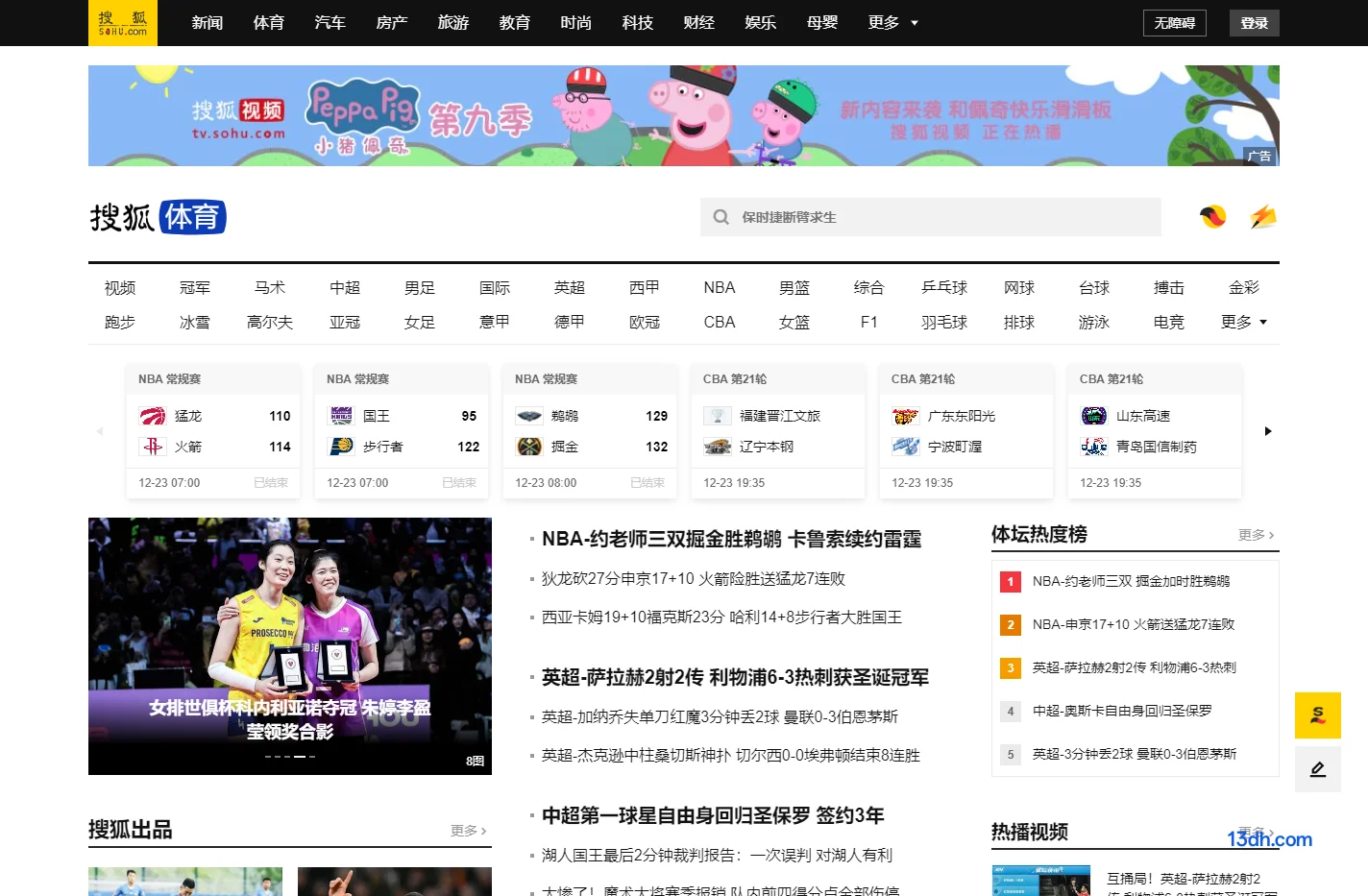Open ranked item 4 中超-奥斯卡自由身

tap(1122, 711)
